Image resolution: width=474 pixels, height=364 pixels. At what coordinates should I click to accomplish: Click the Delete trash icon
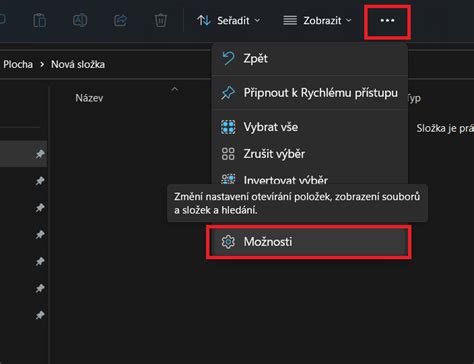(x=161, y=20)
